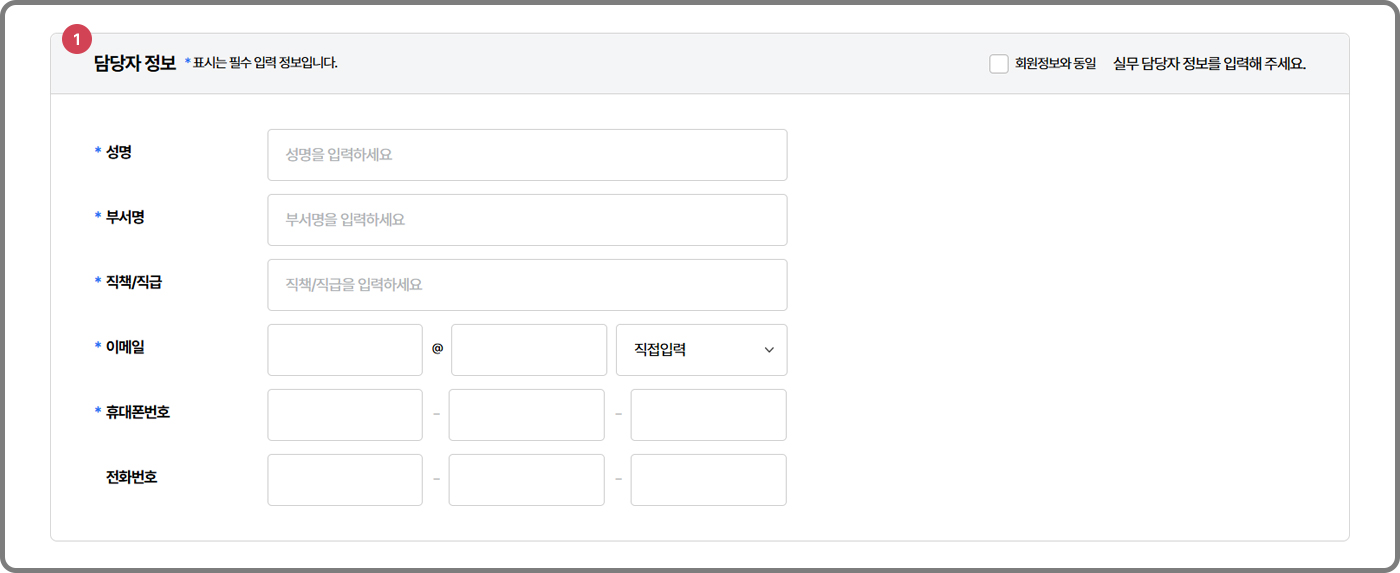Click the first 휴대폰번호 input box
Image resolution: width=1400 pixels, height=573 pixels.
345,415
